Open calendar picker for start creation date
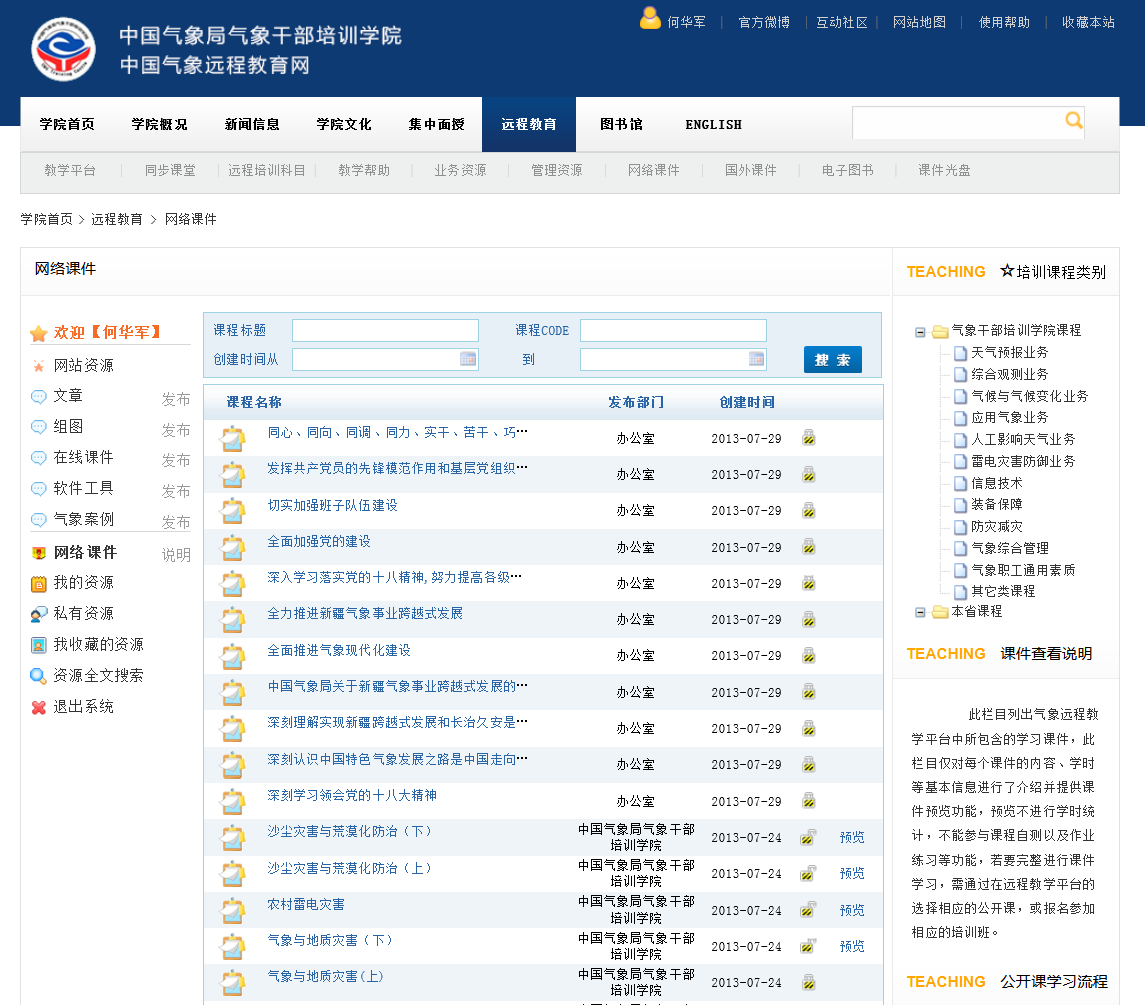 click(x=468, y=359)
